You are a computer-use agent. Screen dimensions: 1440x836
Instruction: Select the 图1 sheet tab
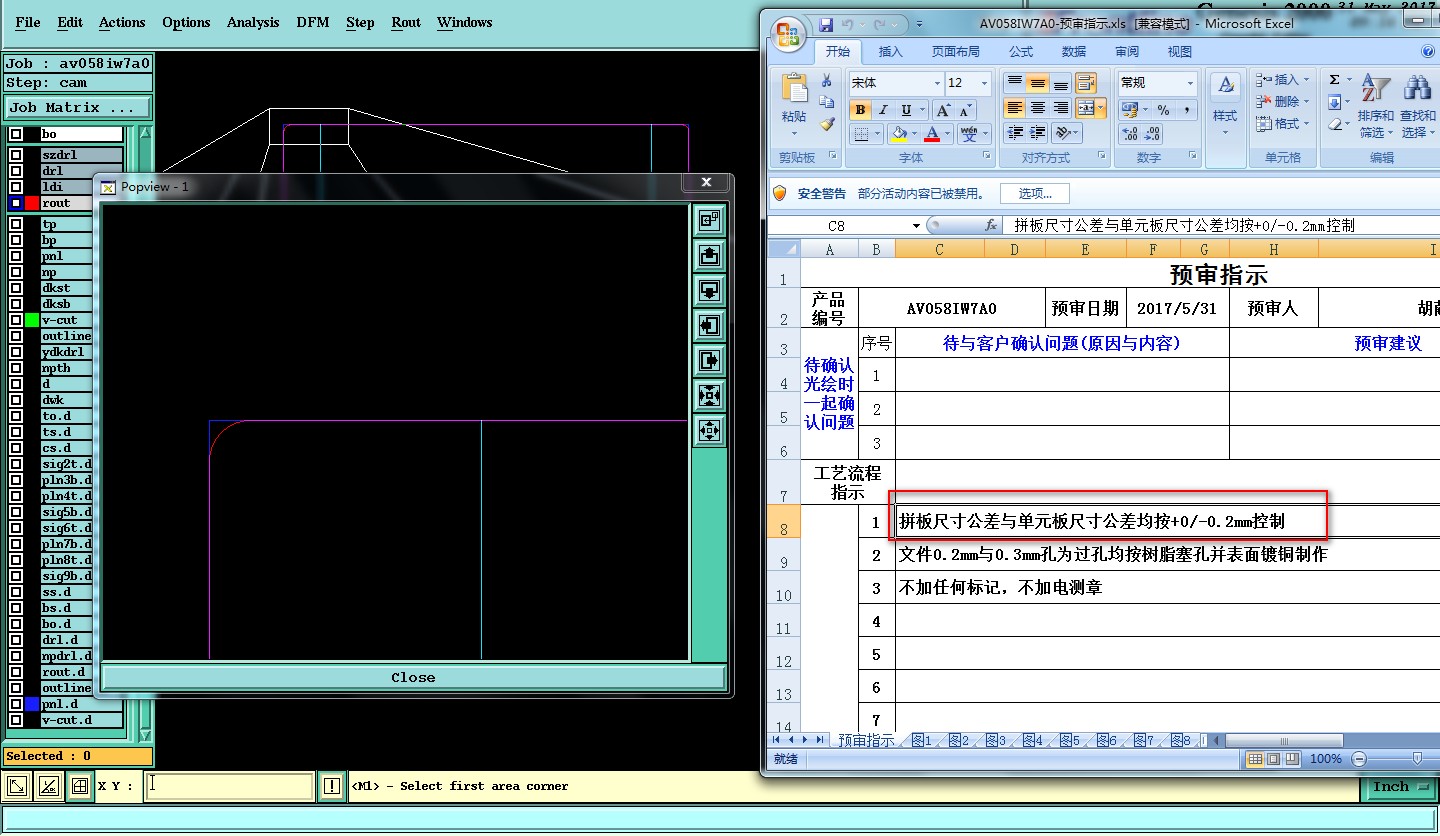pyautogui.click(x=921, y=741)
